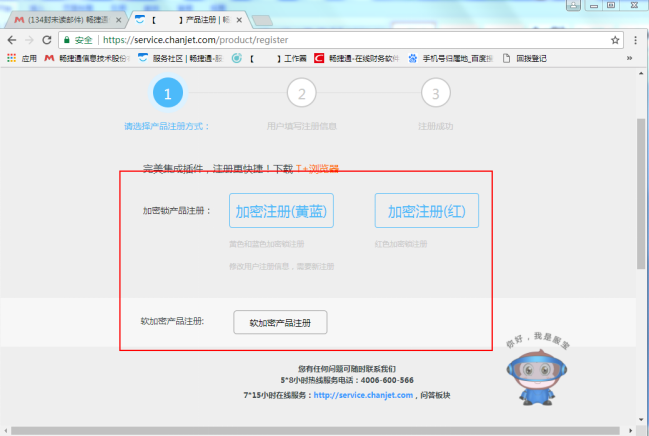
Task: Click the browser back arrow
Action: coord(11,40)
